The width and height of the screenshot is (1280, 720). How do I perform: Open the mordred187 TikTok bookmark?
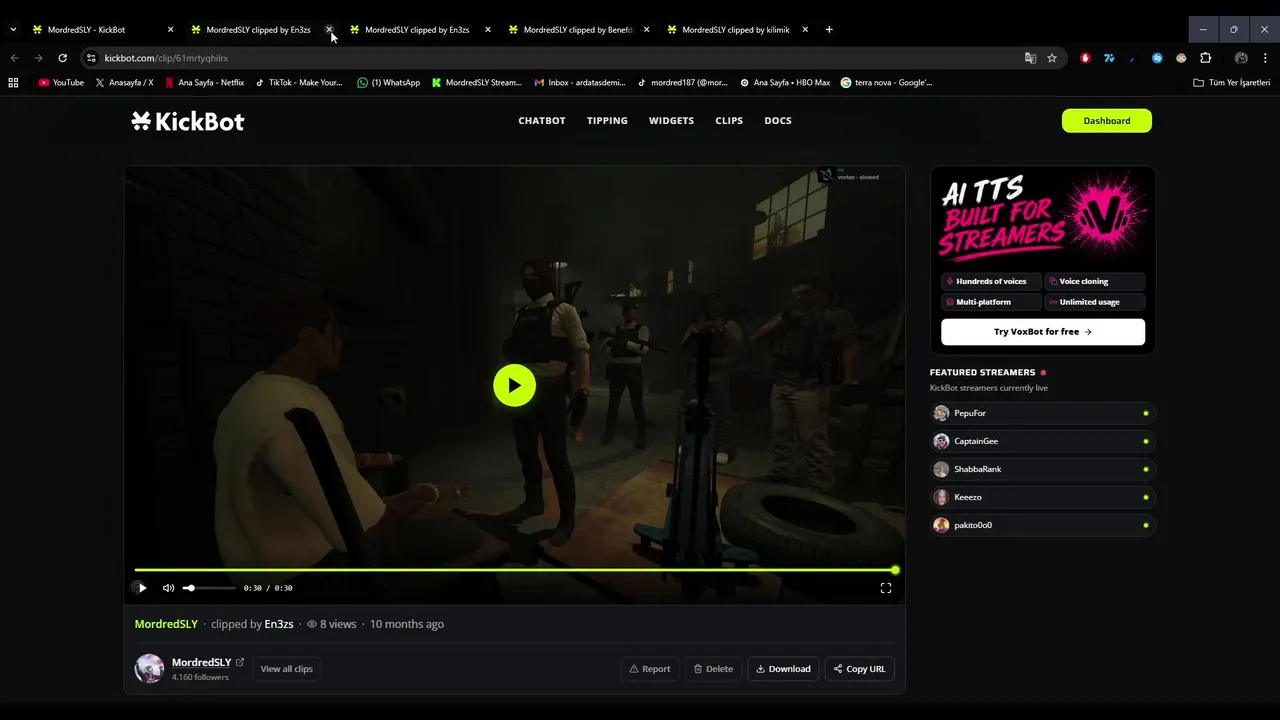point(682,83)
